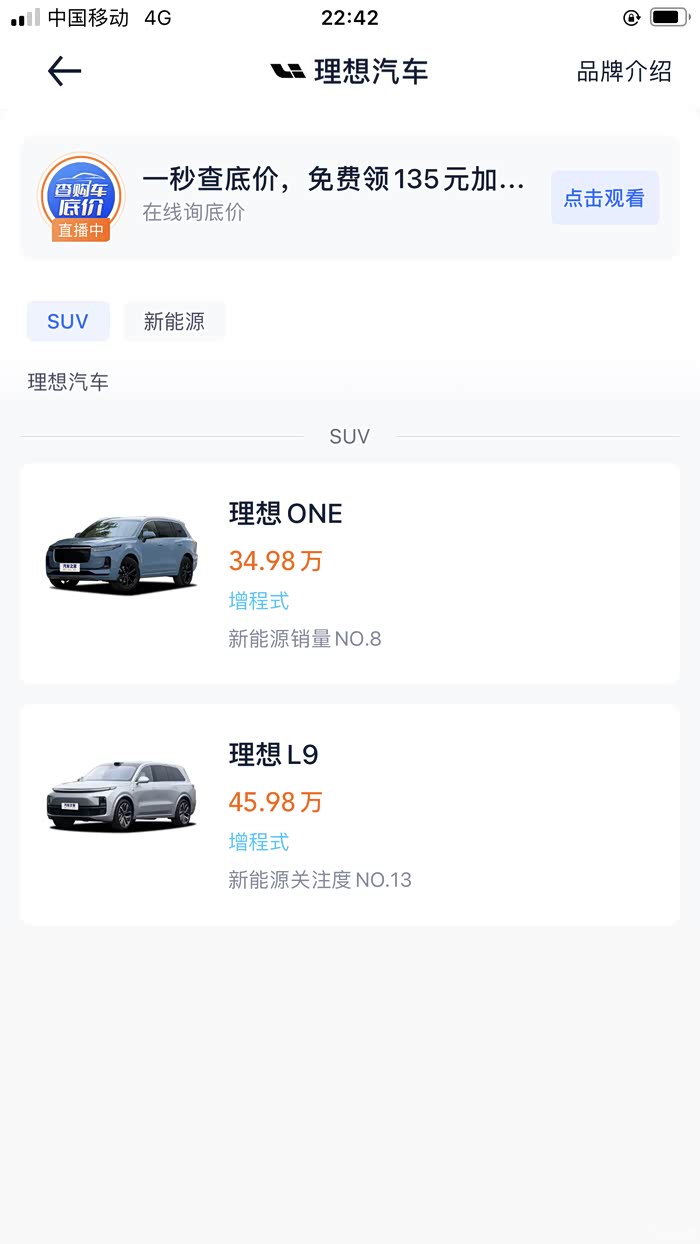Screen dimensions: 700x1244
Task: Tap the 理想 L9 model name
Action: pyautogui.click(x=273, y=755)
